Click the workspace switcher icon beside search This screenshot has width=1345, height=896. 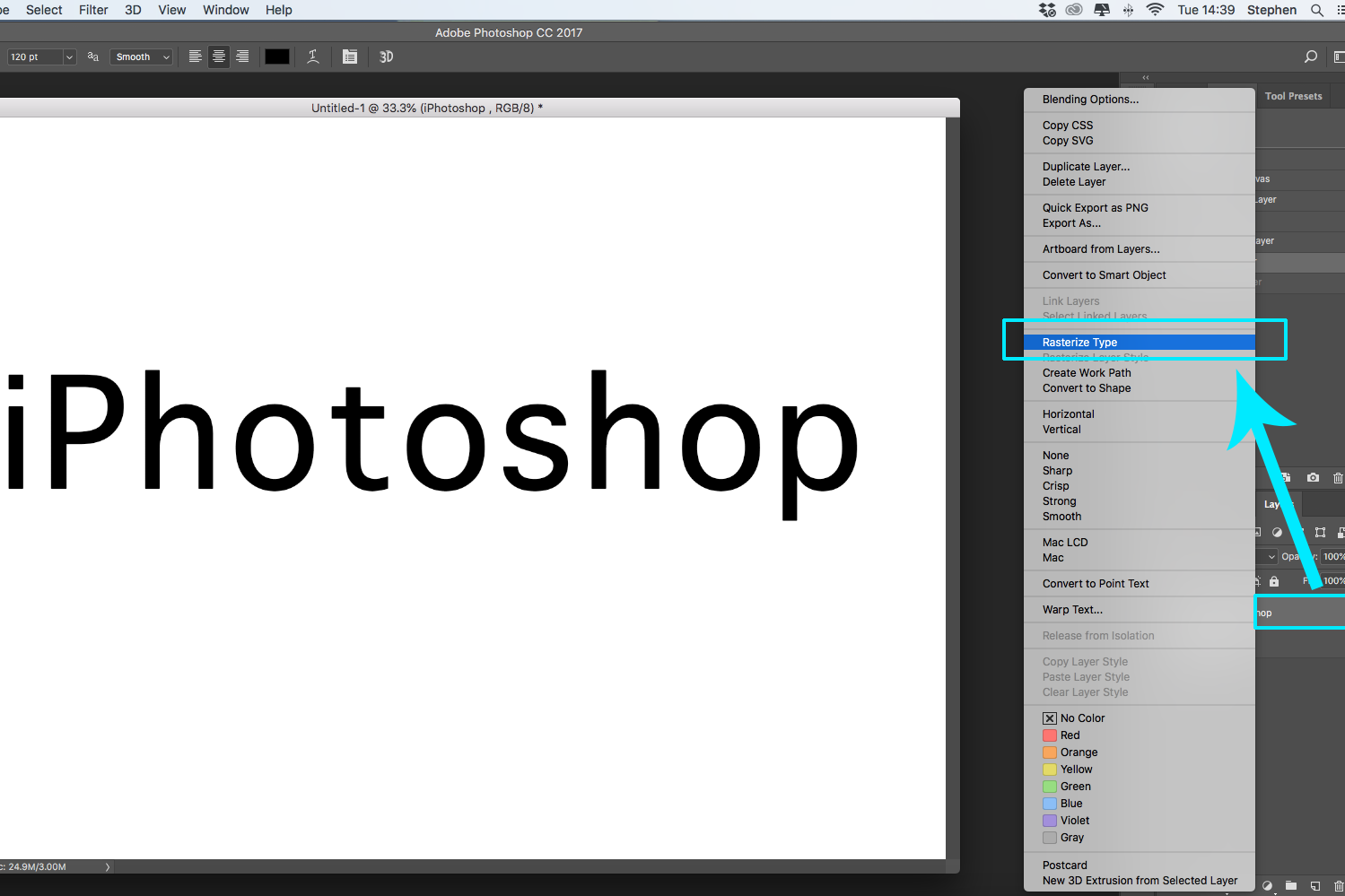[x=1340, y=57]
